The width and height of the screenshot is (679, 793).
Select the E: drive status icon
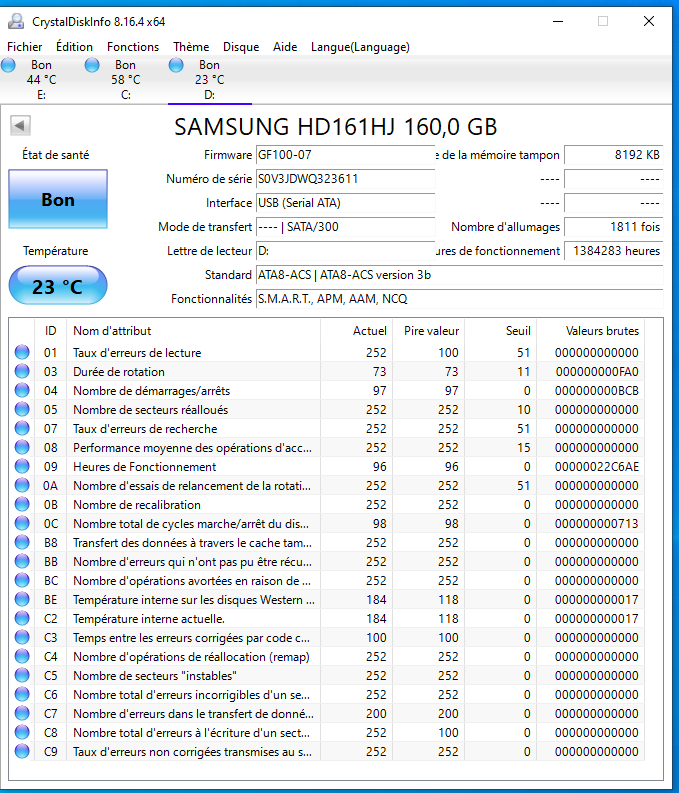[x=9, y=66]
